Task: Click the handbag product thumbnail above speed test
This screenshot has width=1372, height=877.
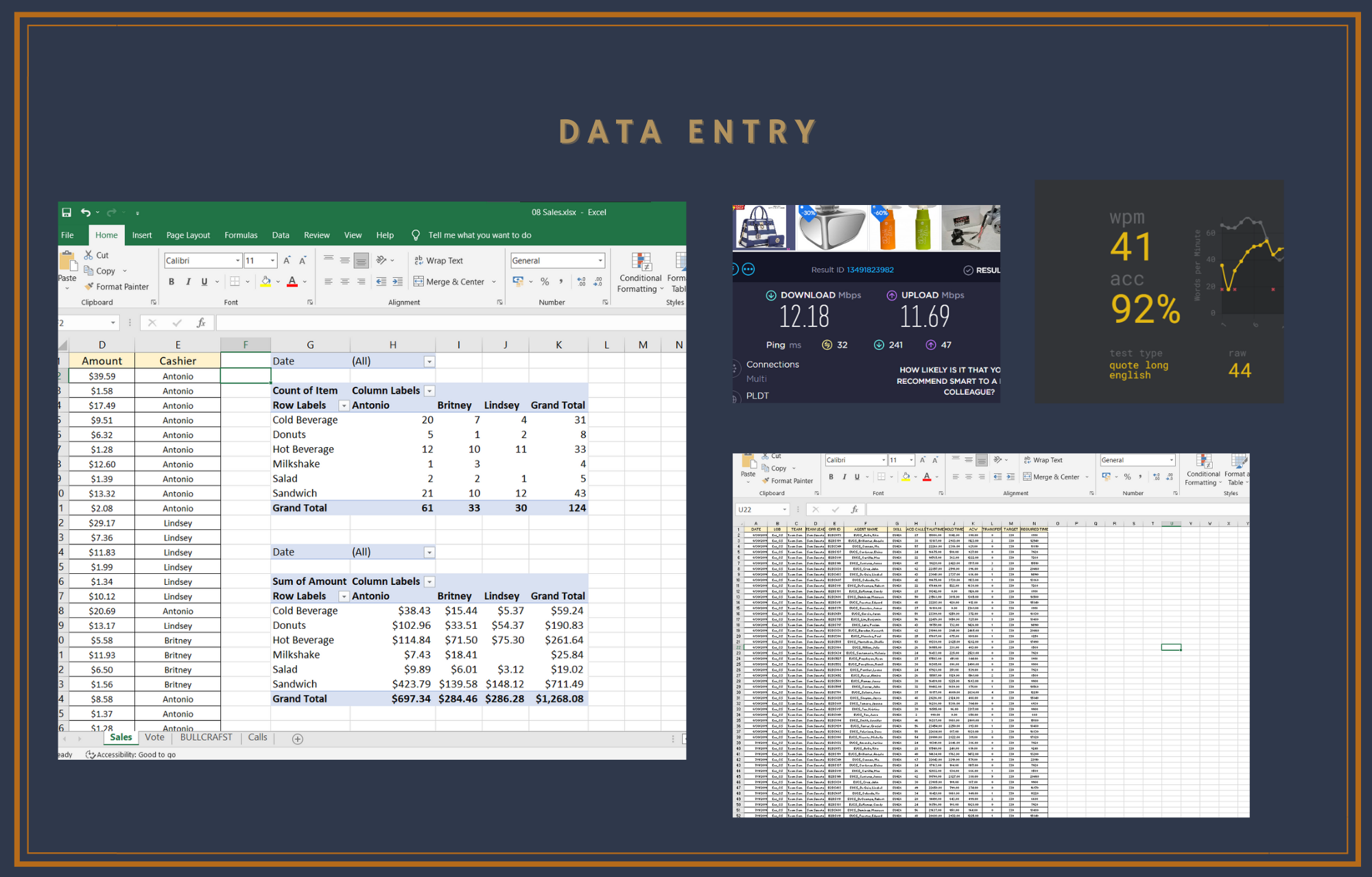Action: pyautogui.click(x=761, y=228)
